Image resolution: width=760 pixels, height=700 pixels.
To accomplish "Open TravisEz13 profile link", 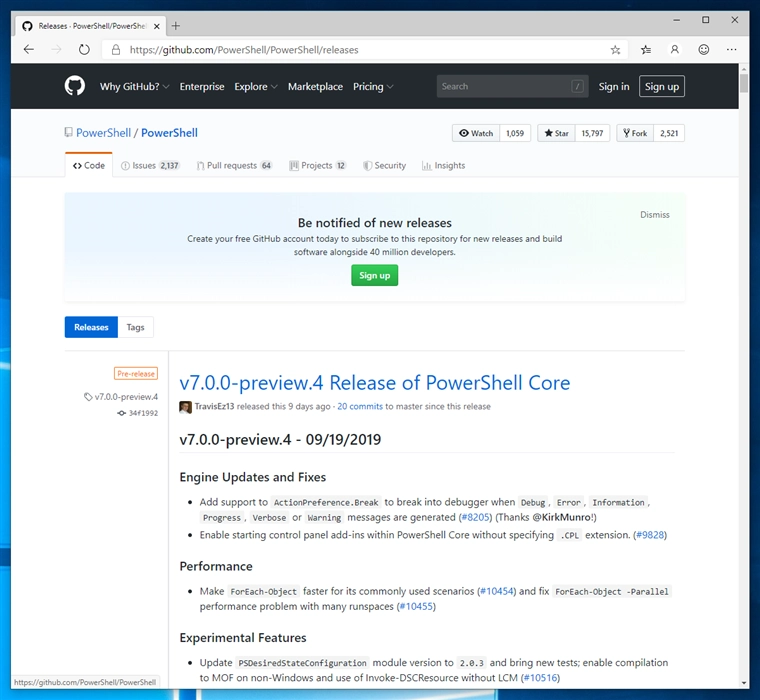I will (214, 406).
